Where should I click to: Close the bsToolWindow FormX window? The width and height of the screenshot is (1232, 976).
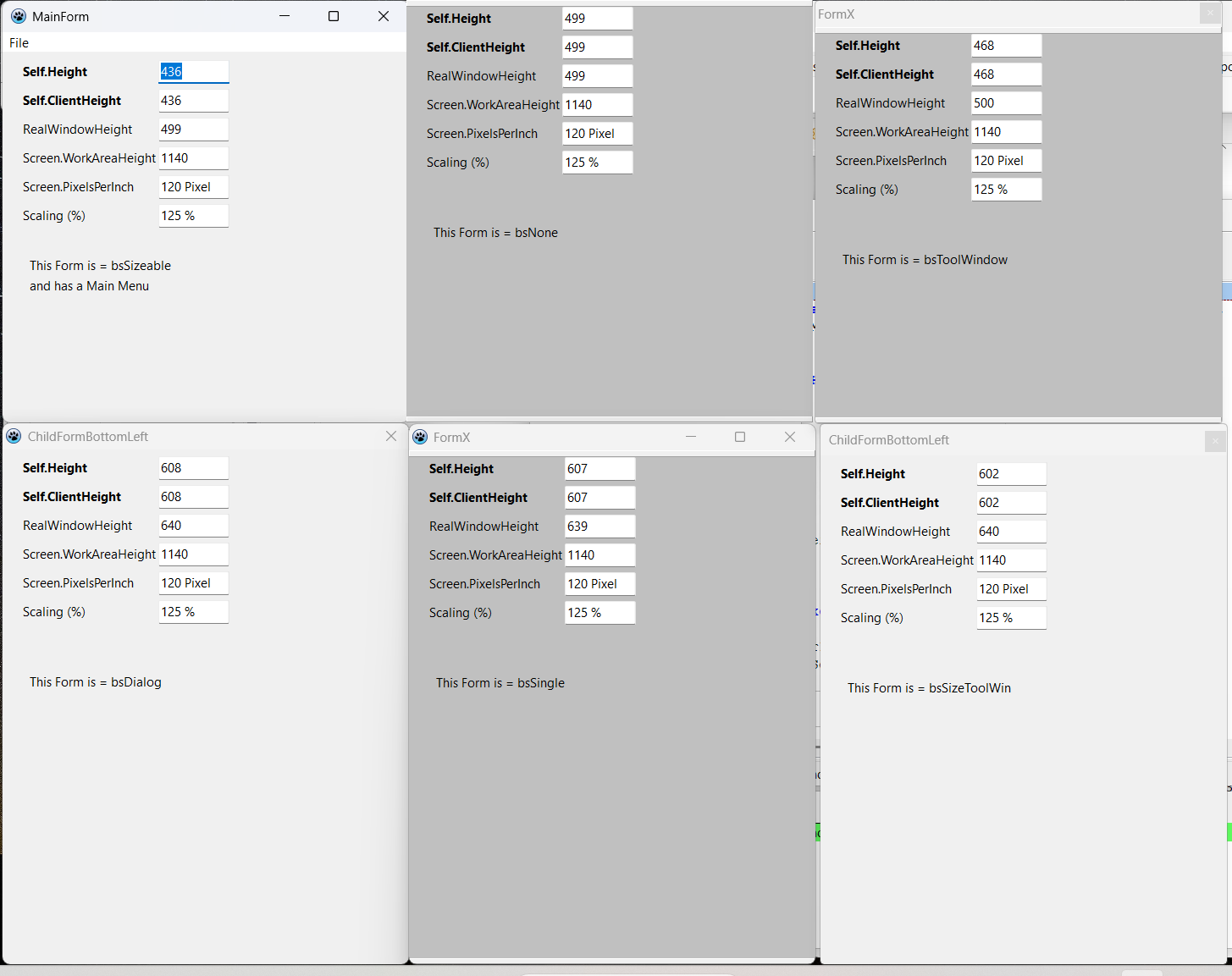pyautogui.click(x=1210, y=14)
